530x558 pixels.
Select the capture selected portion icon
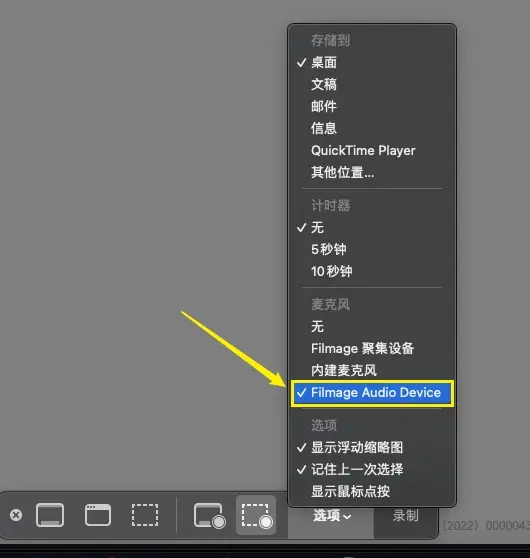(145, 515)
